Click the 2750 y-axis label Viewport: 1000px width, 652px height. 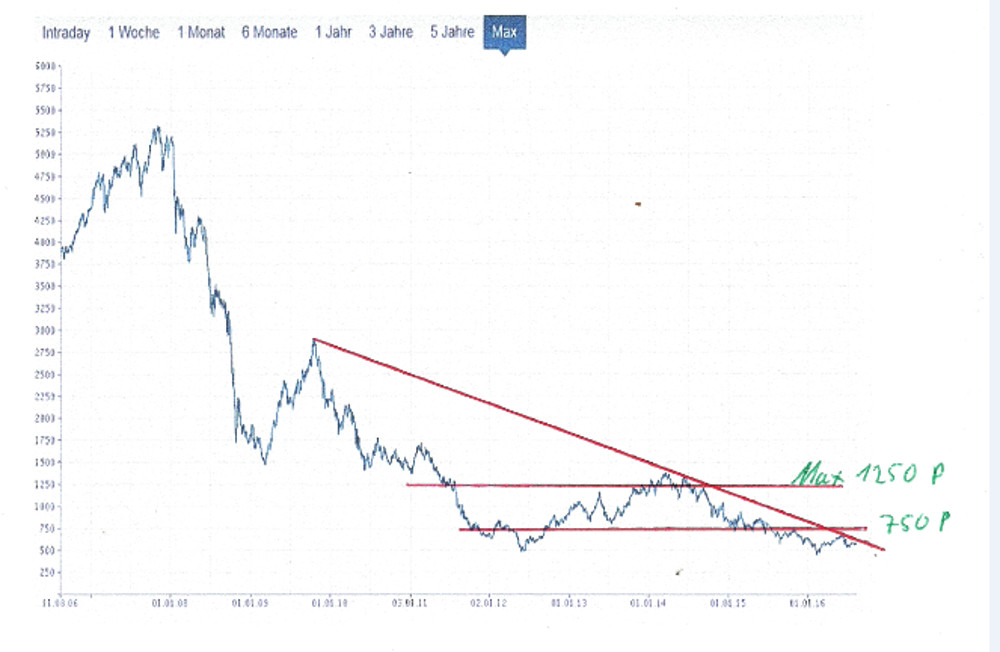(45, 352)
